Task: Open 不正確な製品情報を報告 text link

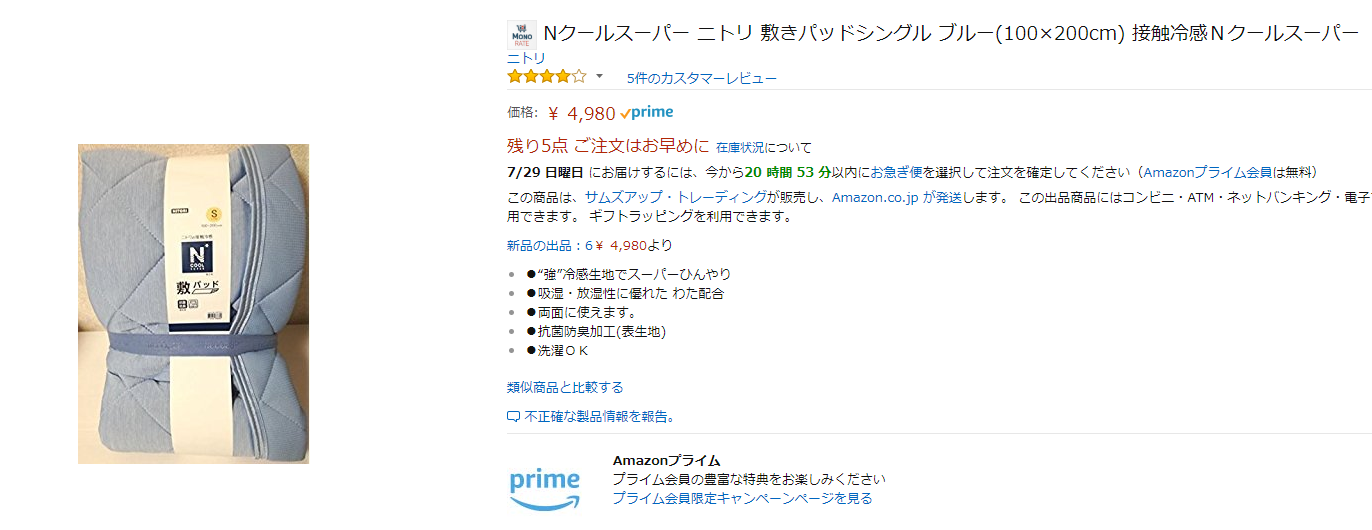Action: [600, 416]
